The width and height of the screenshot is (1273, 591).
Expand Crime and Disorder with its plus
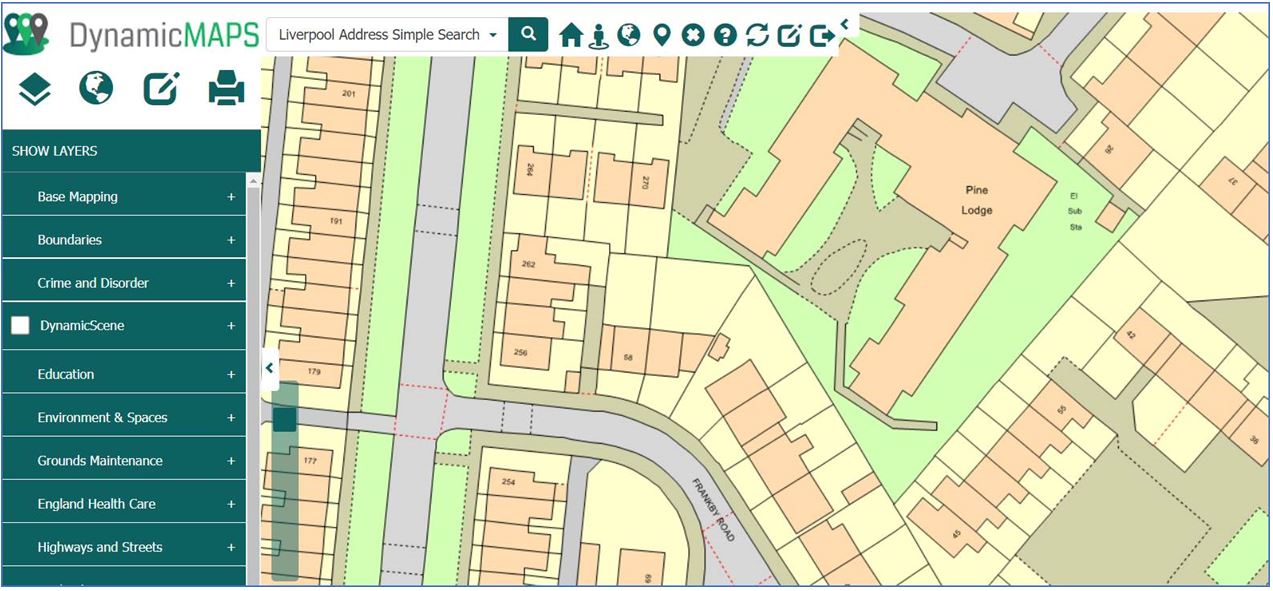pyautogui.click(x=231, y=283)
